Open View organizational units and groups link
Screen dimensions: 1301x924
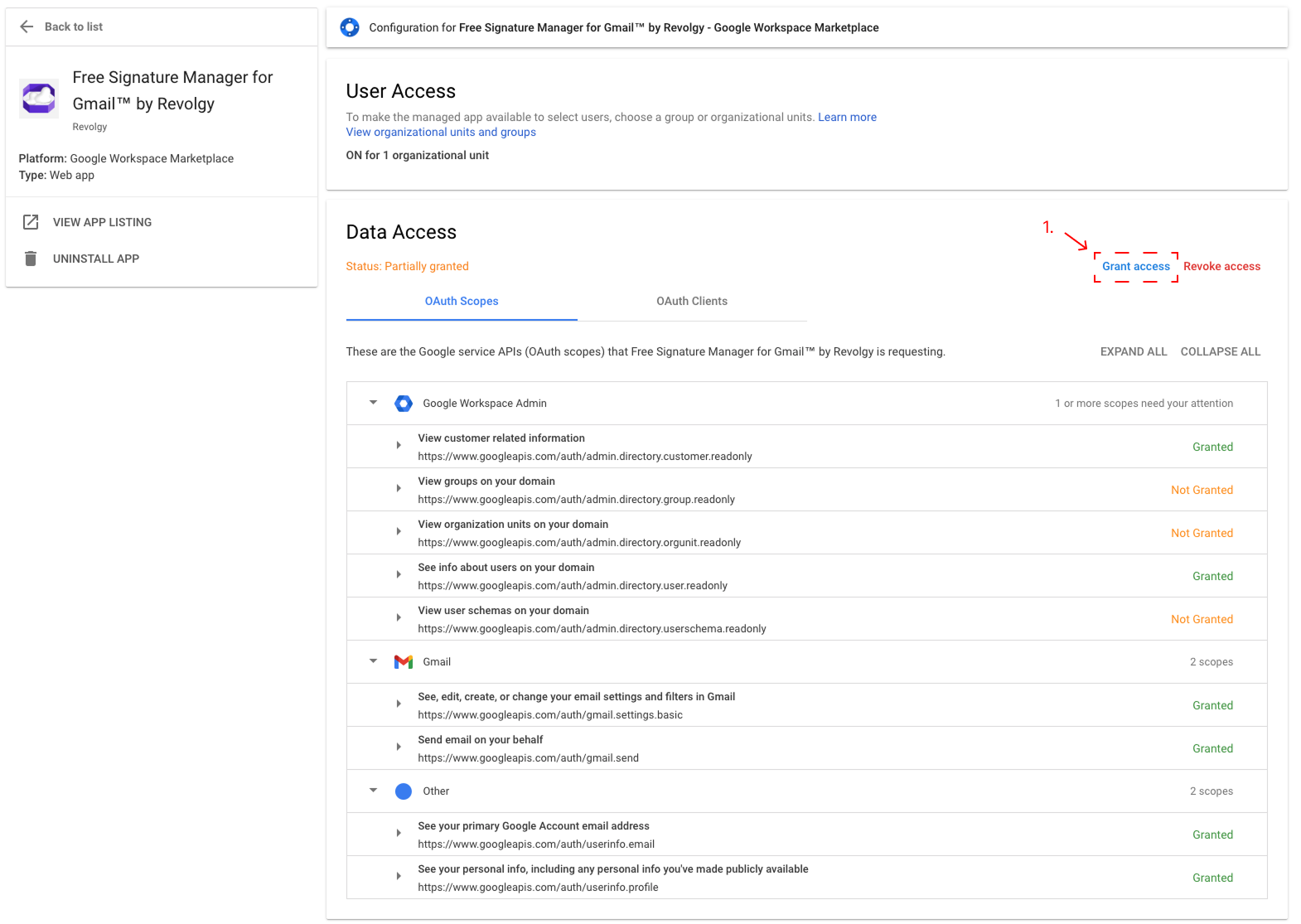(x=441, y=133)
